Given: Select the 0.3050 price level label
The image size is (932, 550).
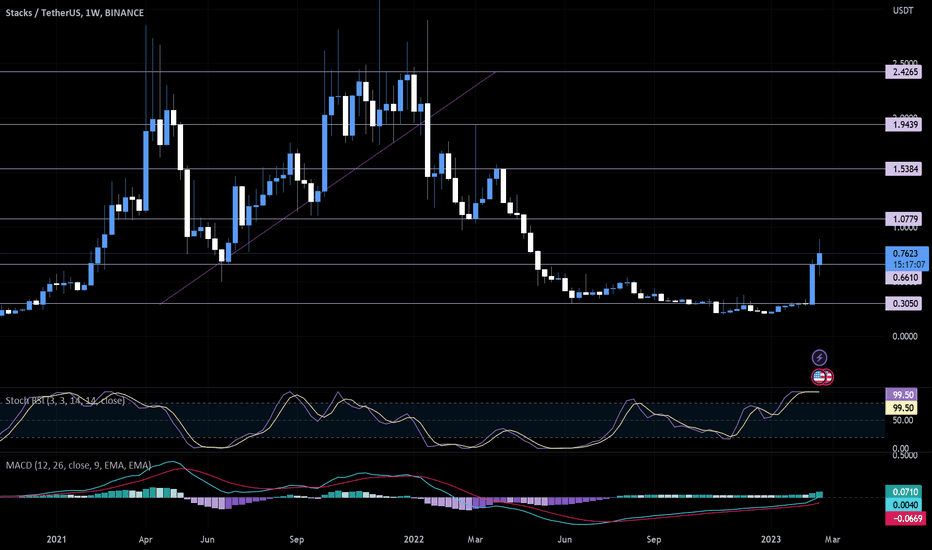Looking at the screenshot, I should (903, 303).
